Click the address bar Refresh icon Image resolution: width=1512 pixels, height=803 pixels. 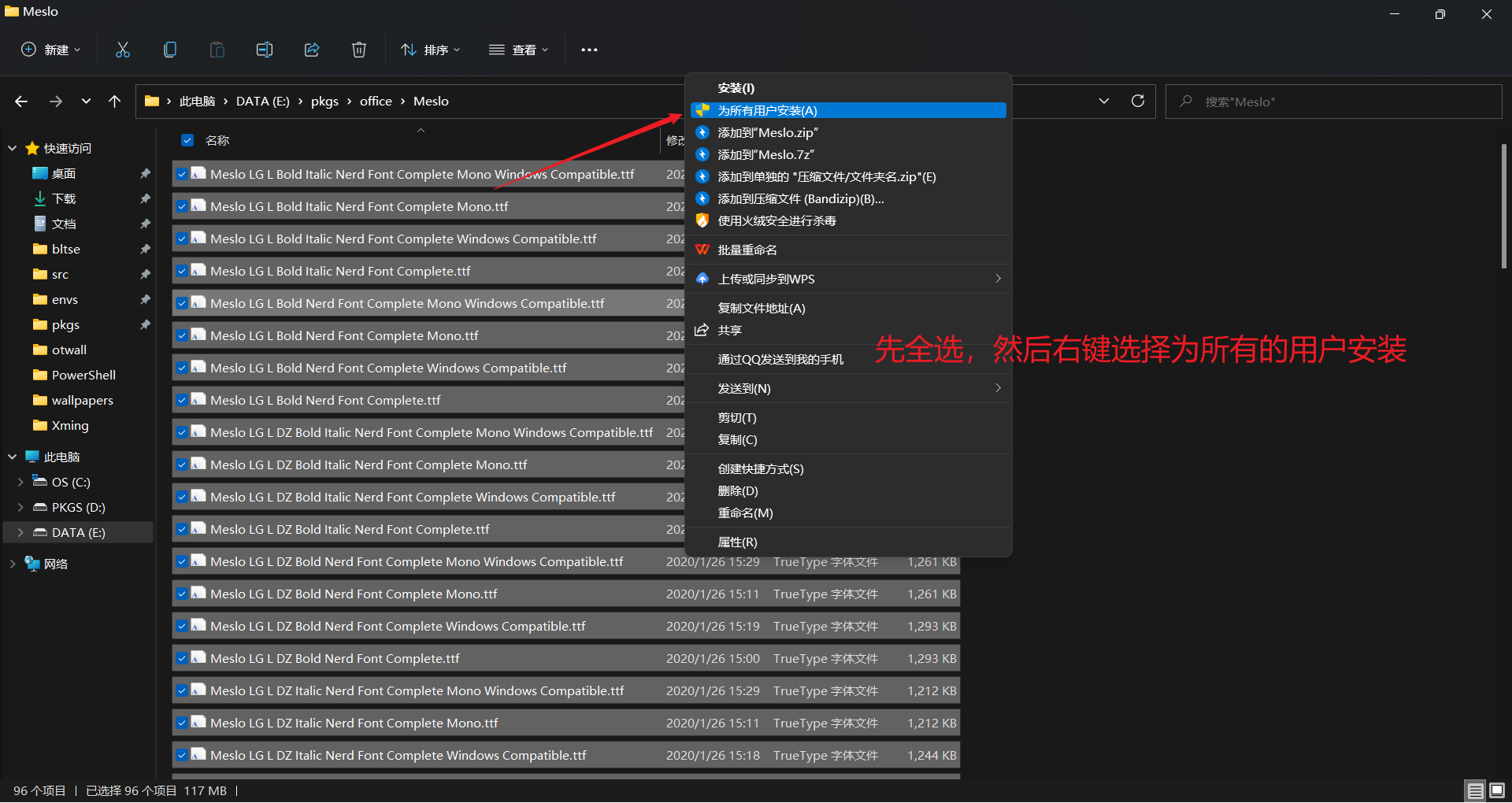pyautogui.click(x=1137, y=101)
